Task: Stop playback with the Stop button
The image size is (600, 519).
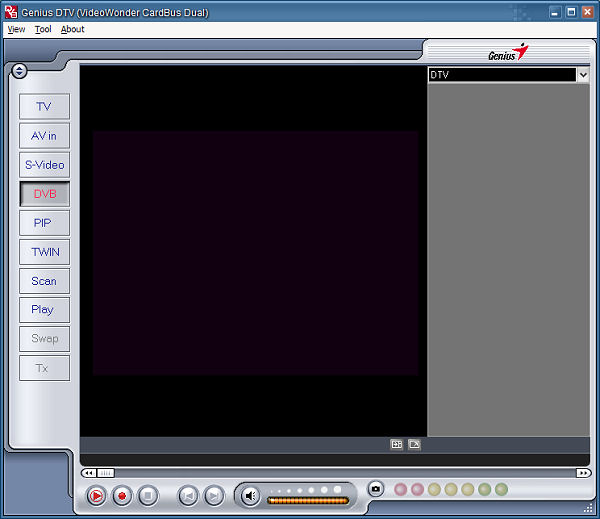Action: [148, 495]
